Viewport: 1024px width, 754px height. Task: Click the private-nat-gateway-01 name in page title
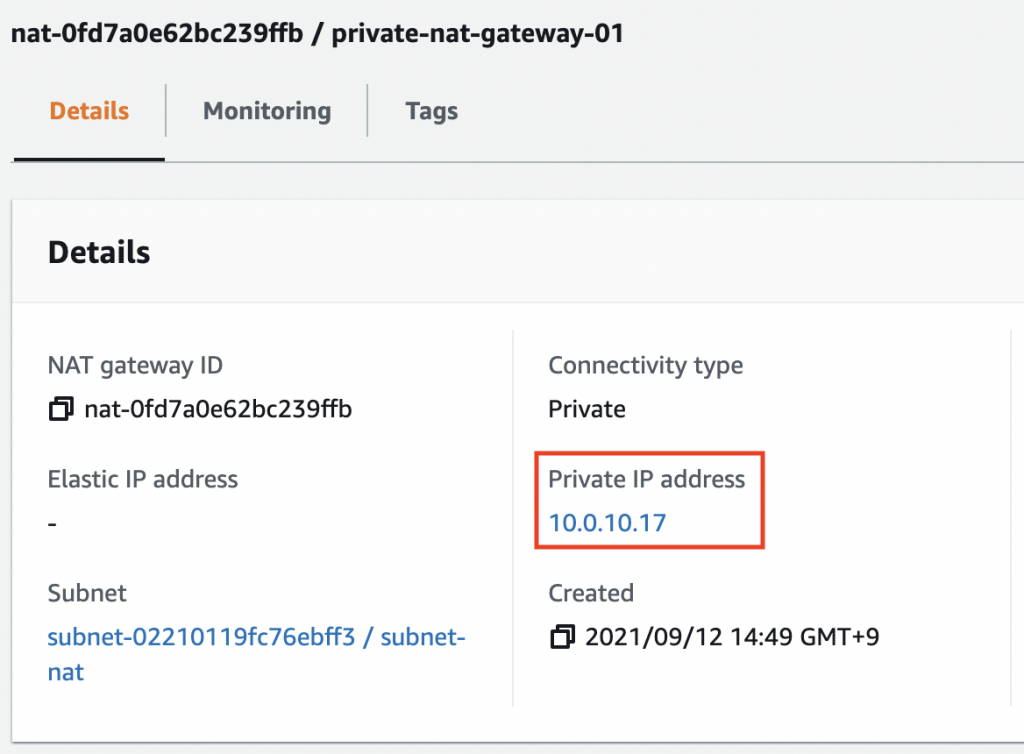tap(477, 33)
